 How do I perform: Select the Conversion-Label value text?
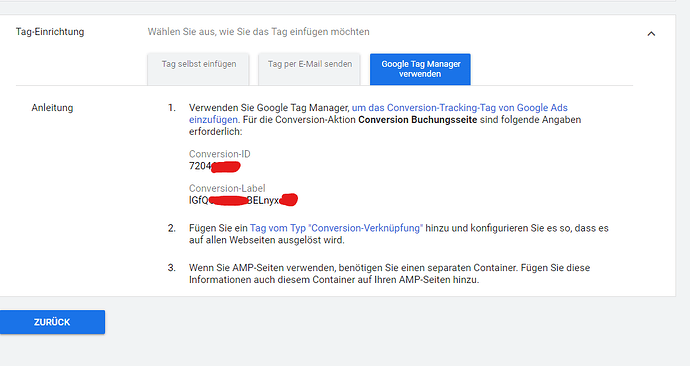243,200
